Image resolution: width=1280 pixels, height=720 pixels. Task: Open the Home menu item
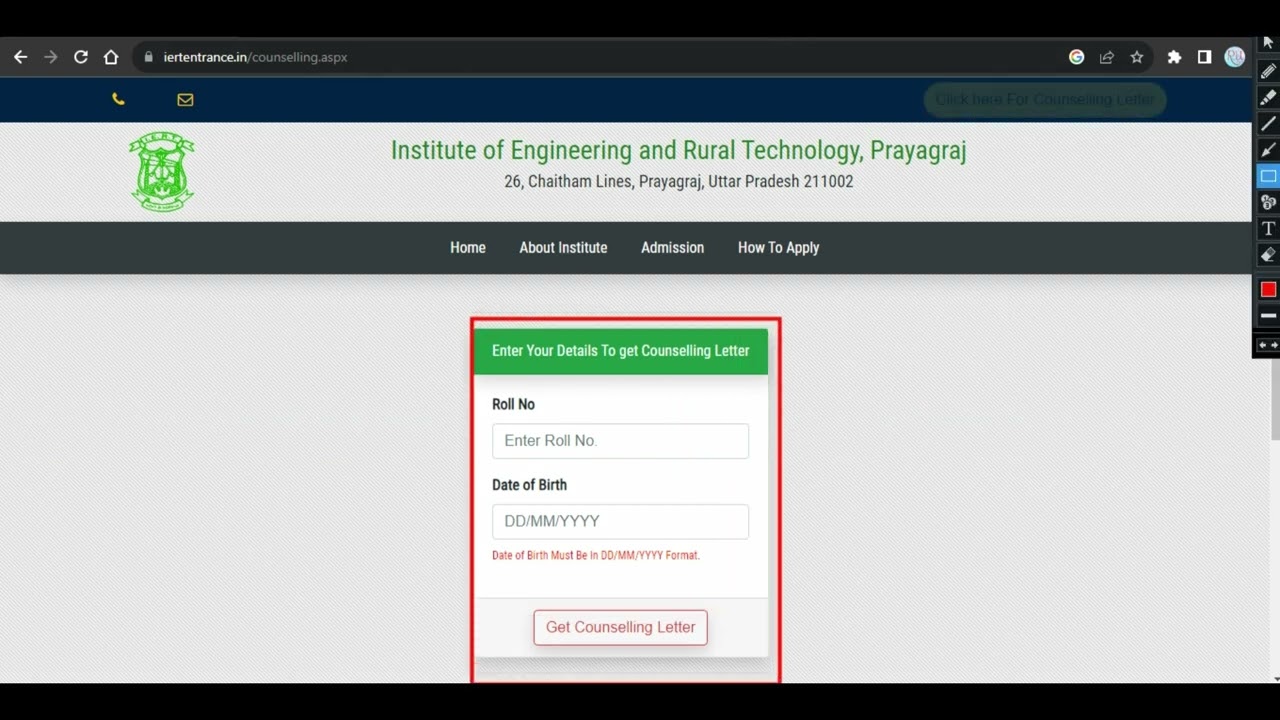click(x=468, y=247)
